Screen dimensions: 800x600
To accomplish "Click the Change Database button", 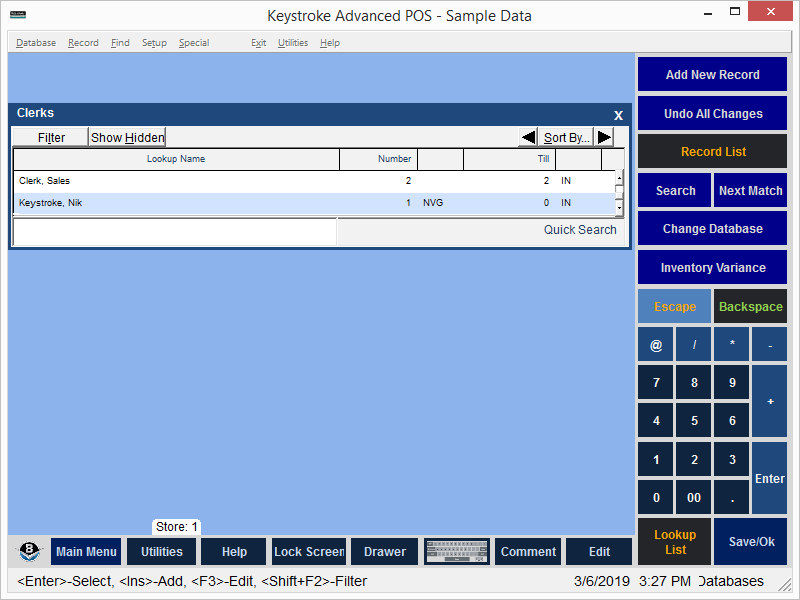I will point(712,229).
